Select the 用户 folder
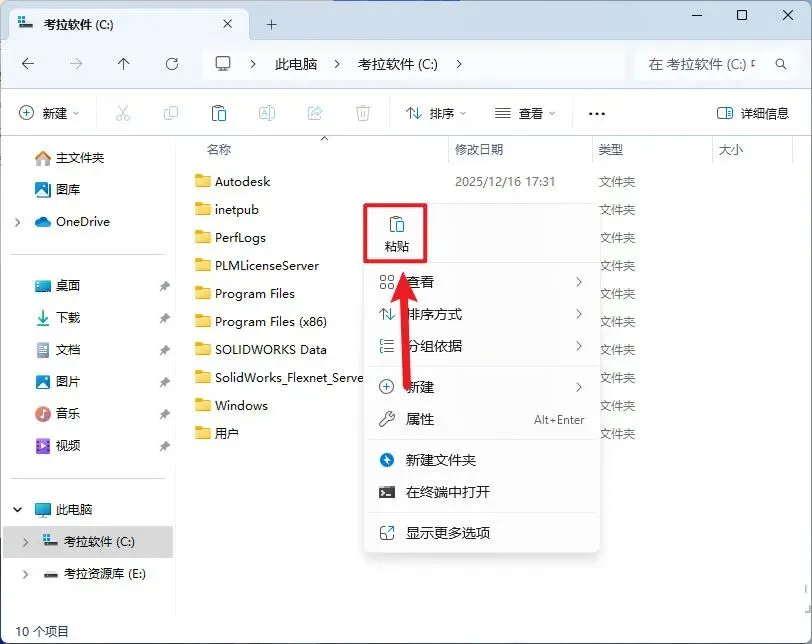The image size is (812, 644). coord(217,433)
